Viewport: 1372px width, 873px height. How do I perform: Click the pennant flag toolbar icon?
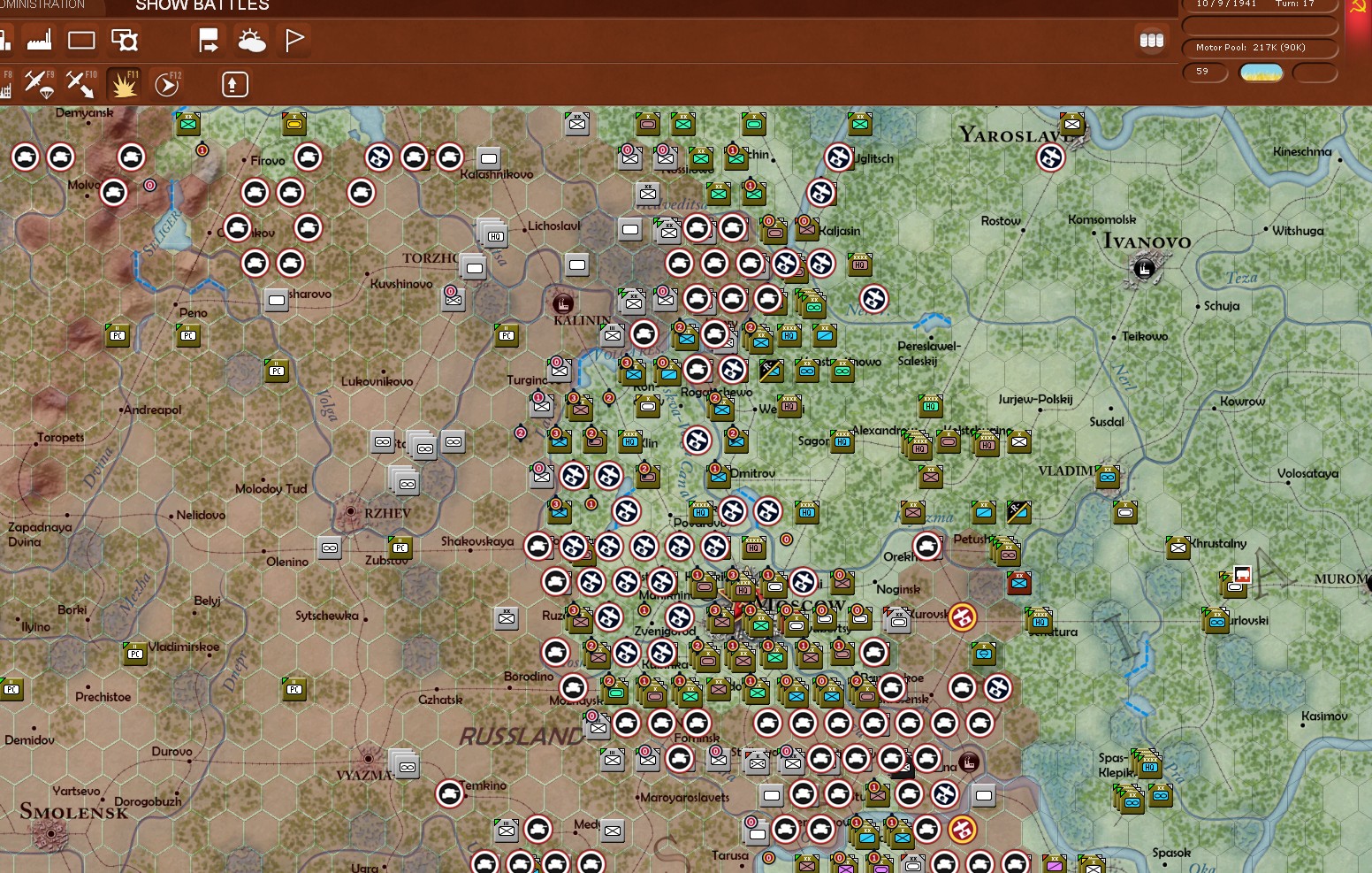(294, 40)
